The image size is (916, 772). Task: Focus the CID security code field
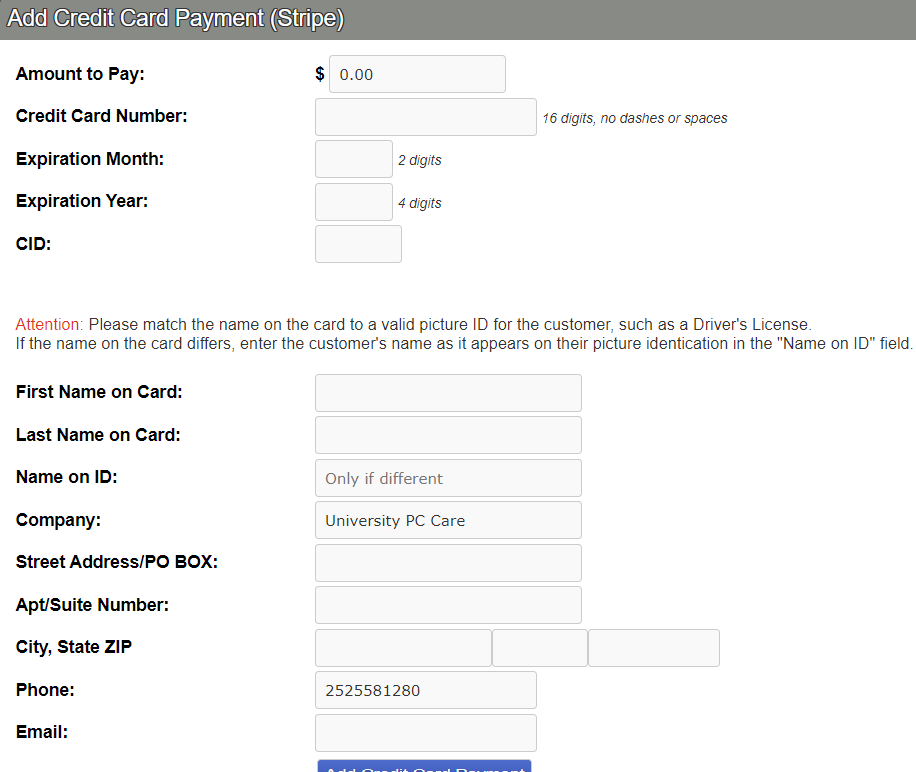pyautogui.click(x=358, y=244)
